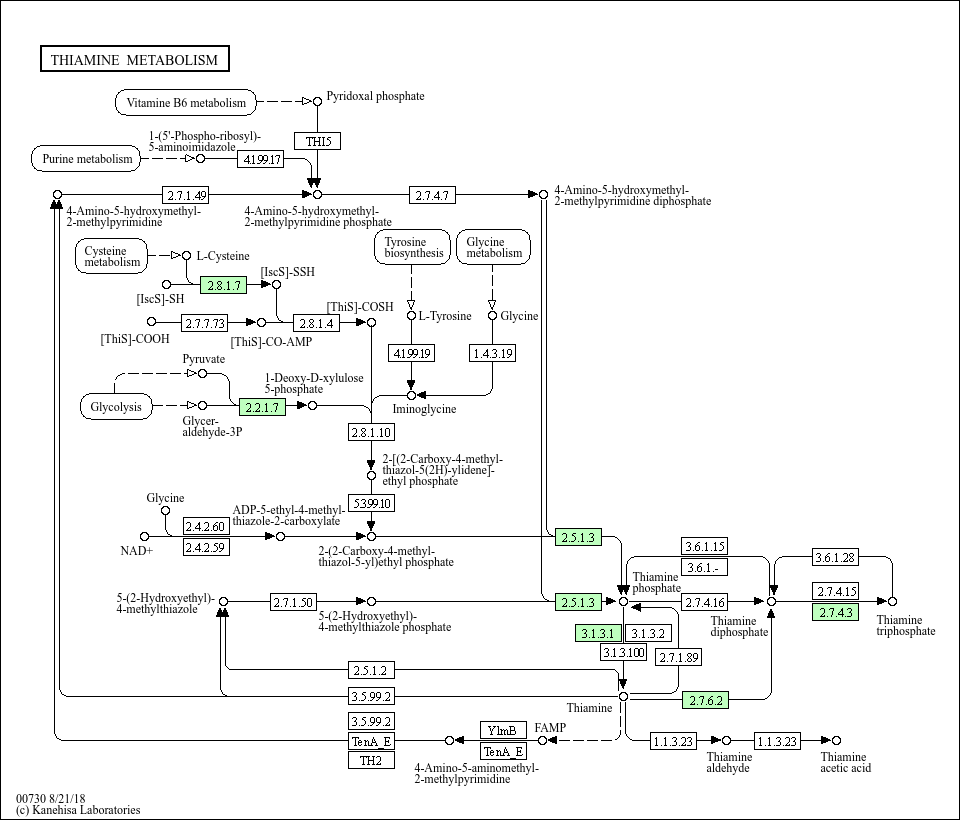Click the green 2.2.1.7 enzyme box
This screenshot has height=820, width=960.
tap(262, 407)
